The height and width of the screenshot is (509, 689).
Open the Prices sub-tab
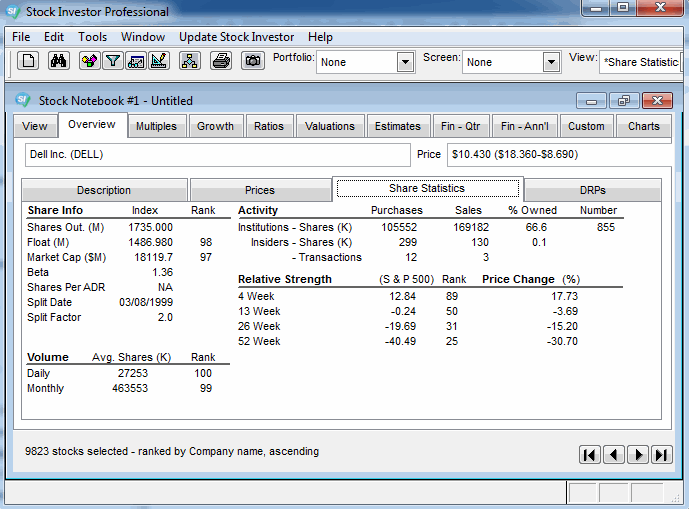click(x=260, y=190)
